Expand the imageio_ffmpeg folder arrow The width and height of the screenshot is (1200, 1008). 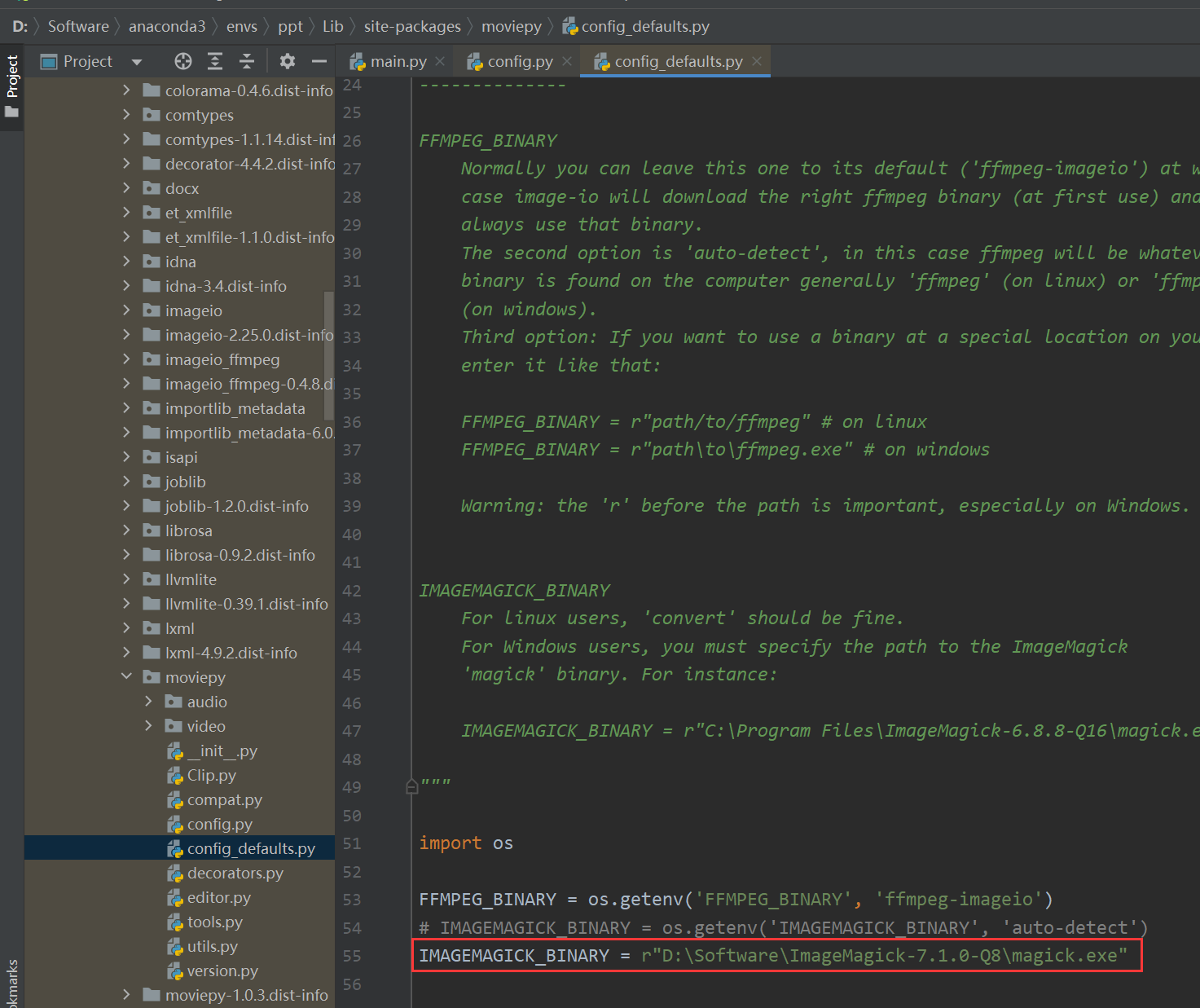tap(126, 359)
